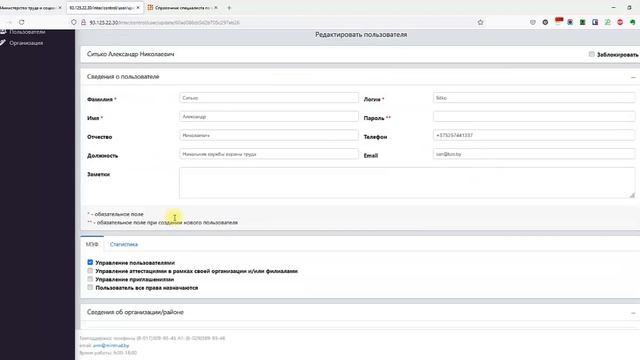Image resolution: width=640 pixels, height=360 pixels.
Task: Click the dark round extension icon
Action: coord(545,22)
